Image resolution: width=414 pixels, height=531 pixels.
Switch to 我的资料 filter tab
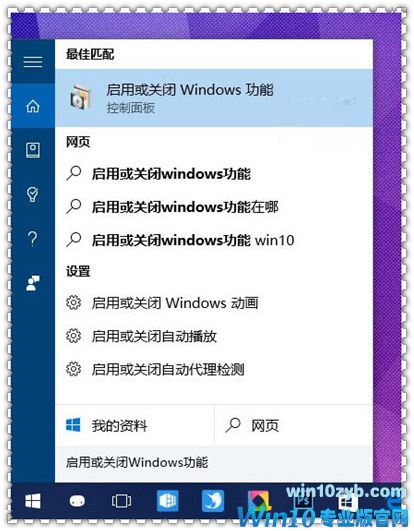135,425
